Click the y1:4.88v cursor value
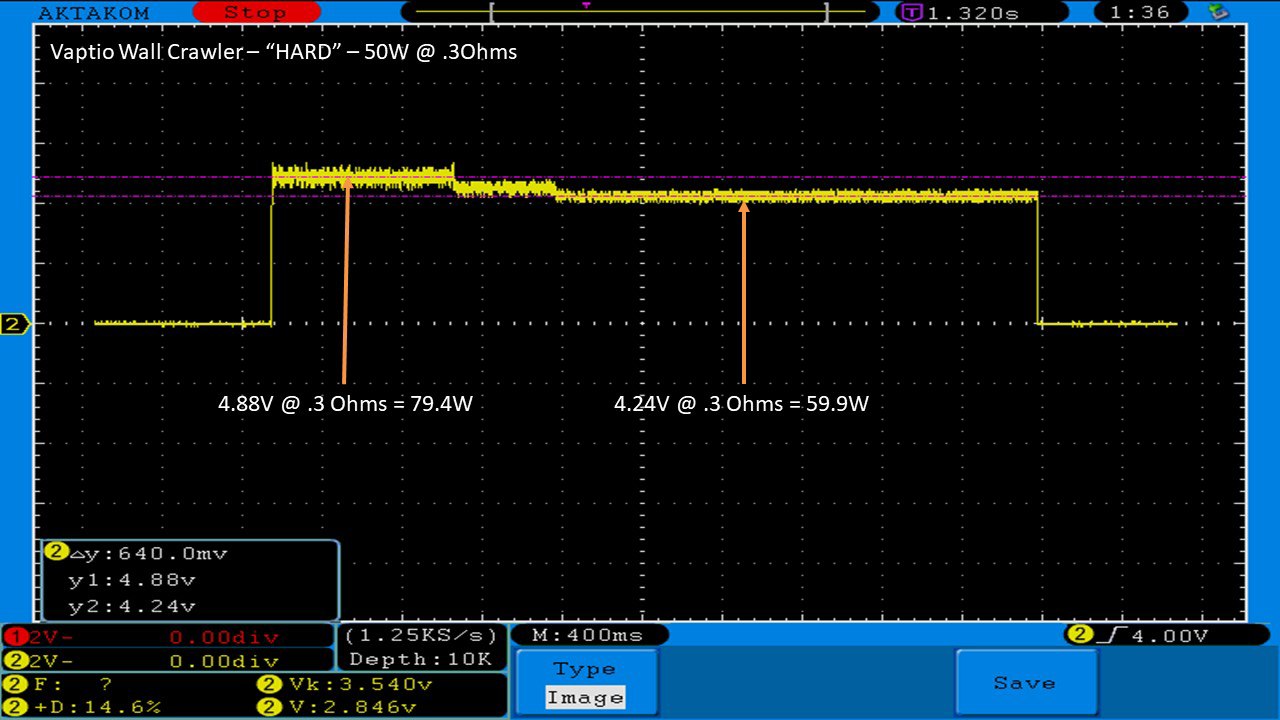Image resolution: width=1280 pixels, height=720 pixels. [131, 580]
